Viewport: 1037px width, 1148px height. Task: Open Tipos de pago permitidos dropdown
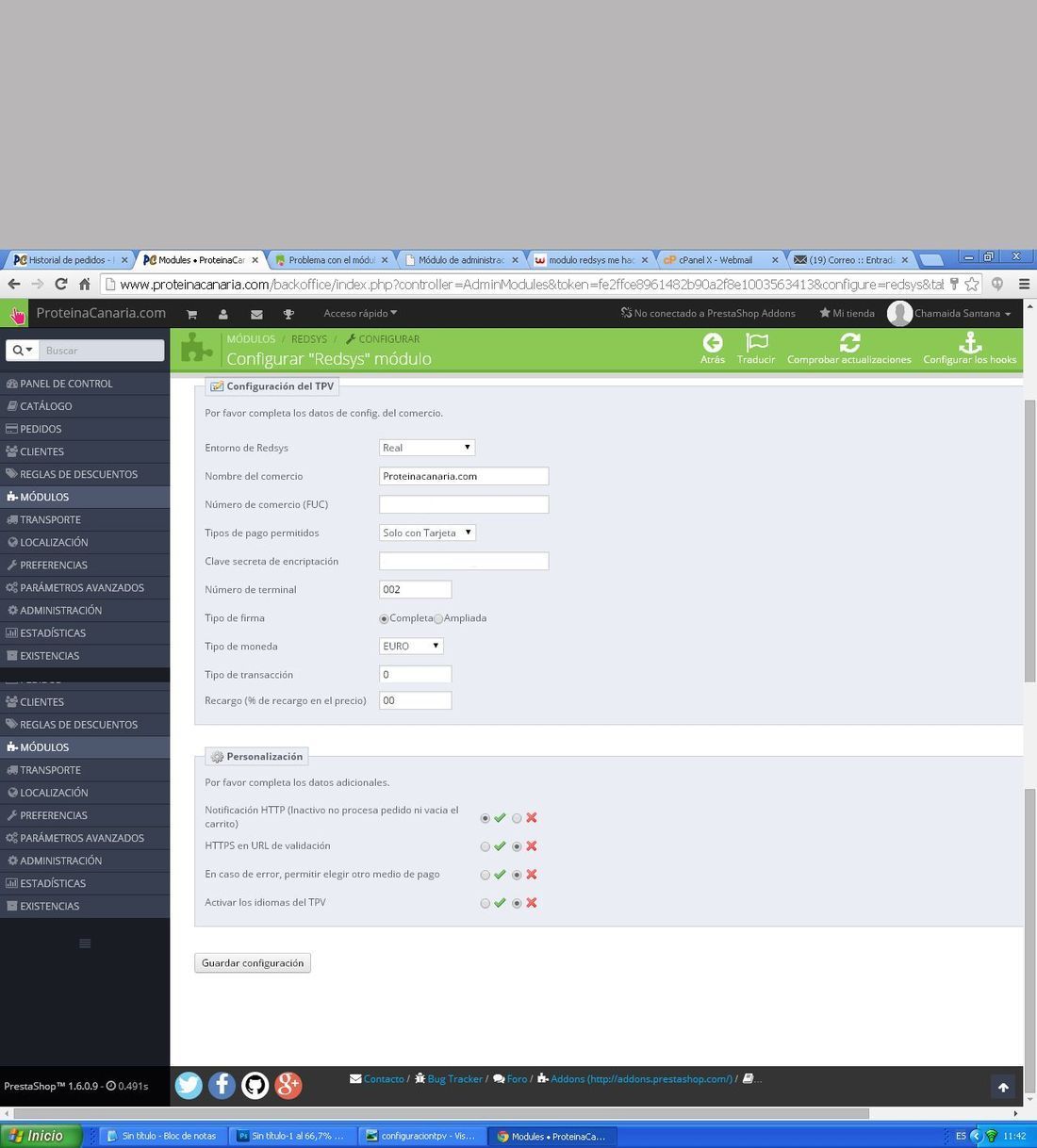[x=427, y=533]
